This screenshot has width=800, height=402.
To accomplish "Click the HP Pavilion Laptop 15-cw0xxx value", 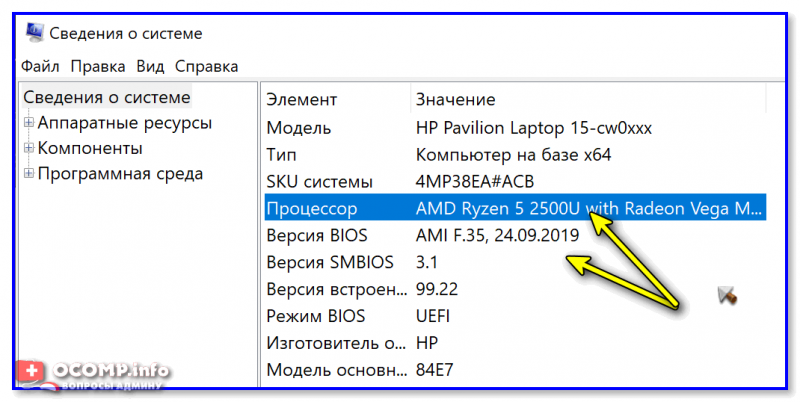I will coord(534,128).
